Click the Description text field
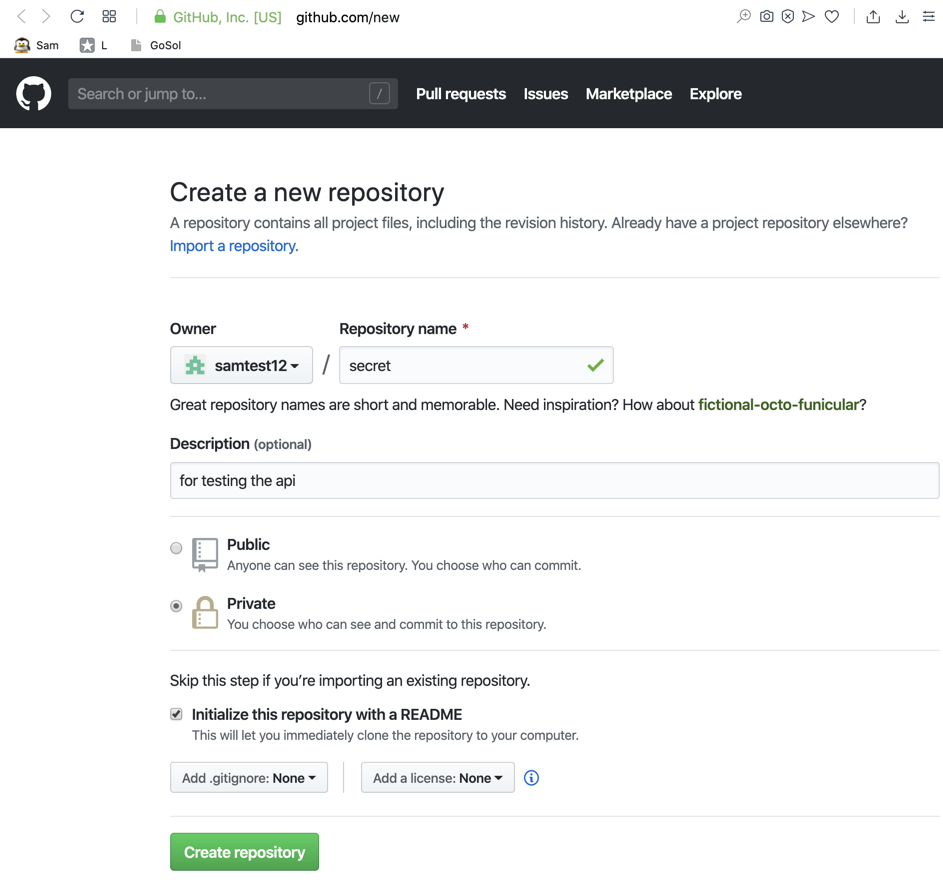This screenshot has height=894, width=943. [x=554, y=481]
